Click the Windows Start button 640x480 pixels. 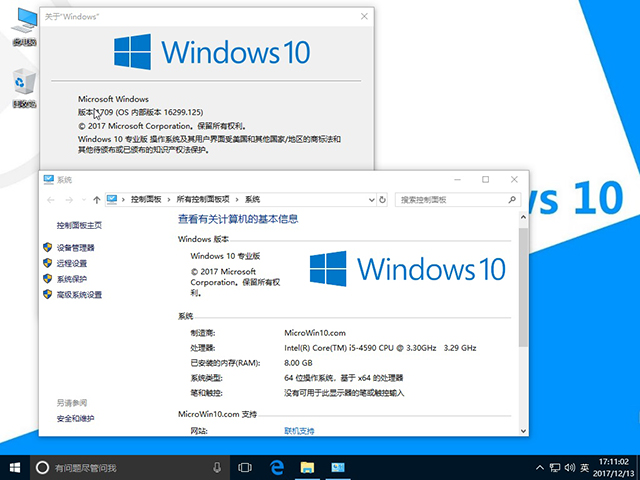(x=15, y=467)
